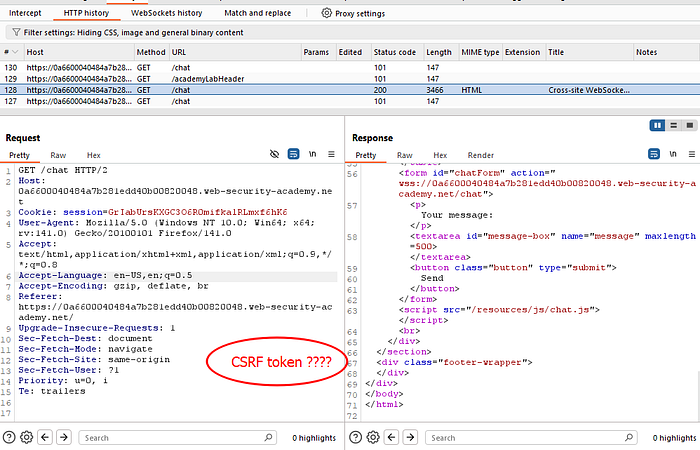
Task: Select Response Hex tab
Action: [x=440, y=155]
